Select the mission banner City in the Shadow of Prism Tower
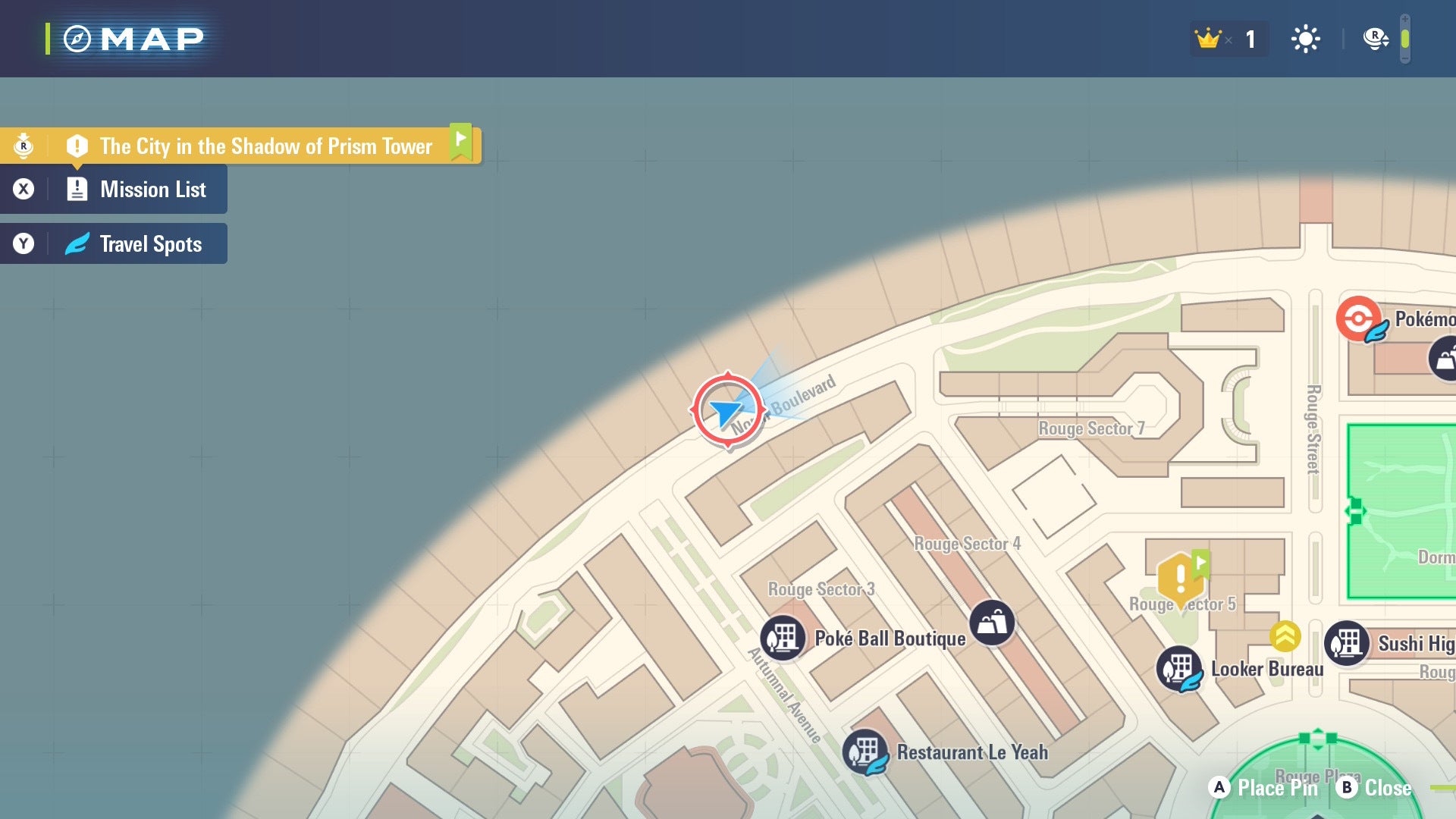The image size is (1456, 819). (264, 146)
